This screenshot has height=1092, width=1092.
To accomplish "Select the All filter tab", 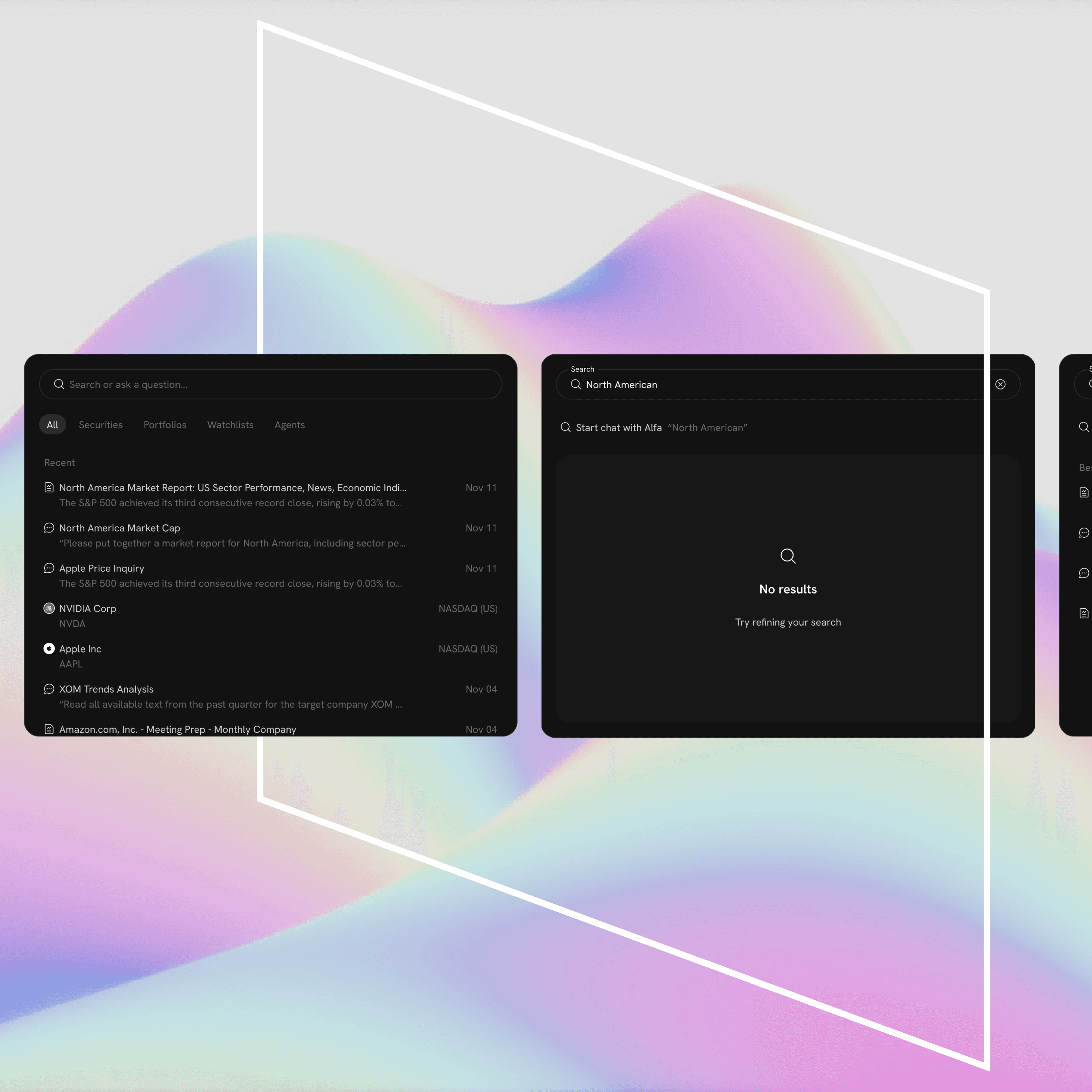I will 52,424.
